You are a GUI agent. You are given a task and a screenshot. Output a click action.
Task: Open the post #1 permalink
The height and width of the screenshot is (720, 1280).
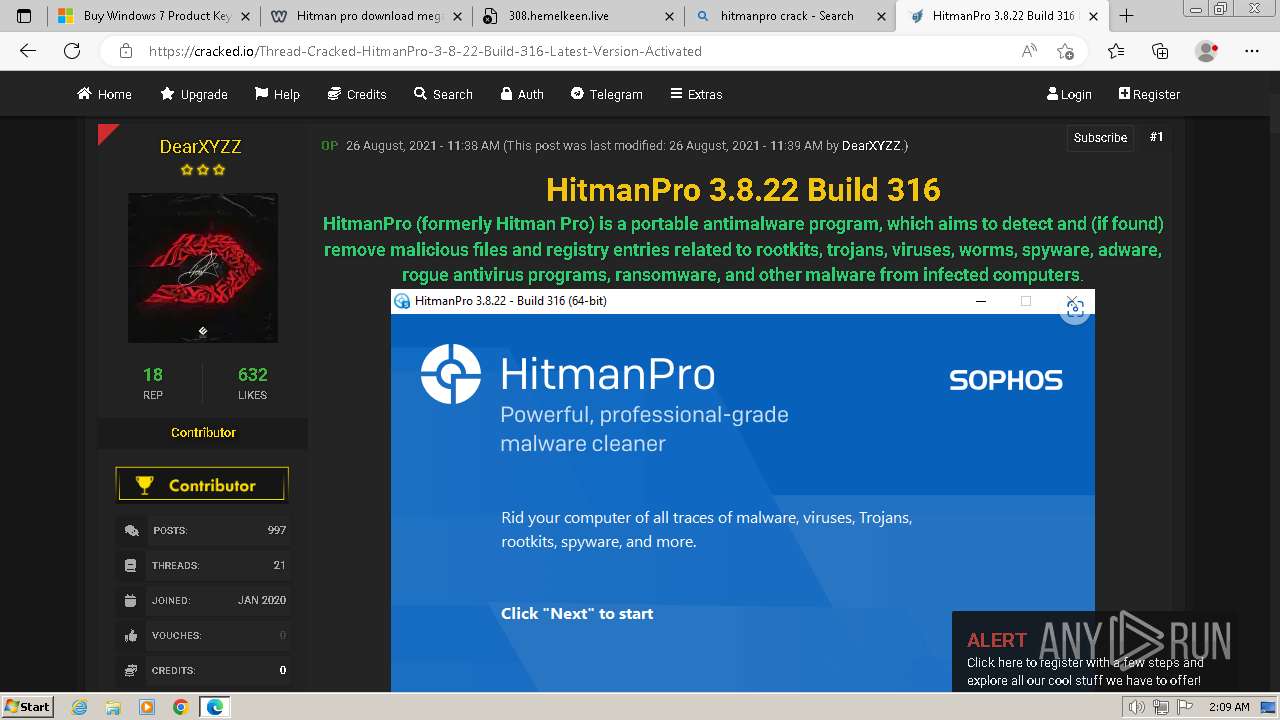1156,137
